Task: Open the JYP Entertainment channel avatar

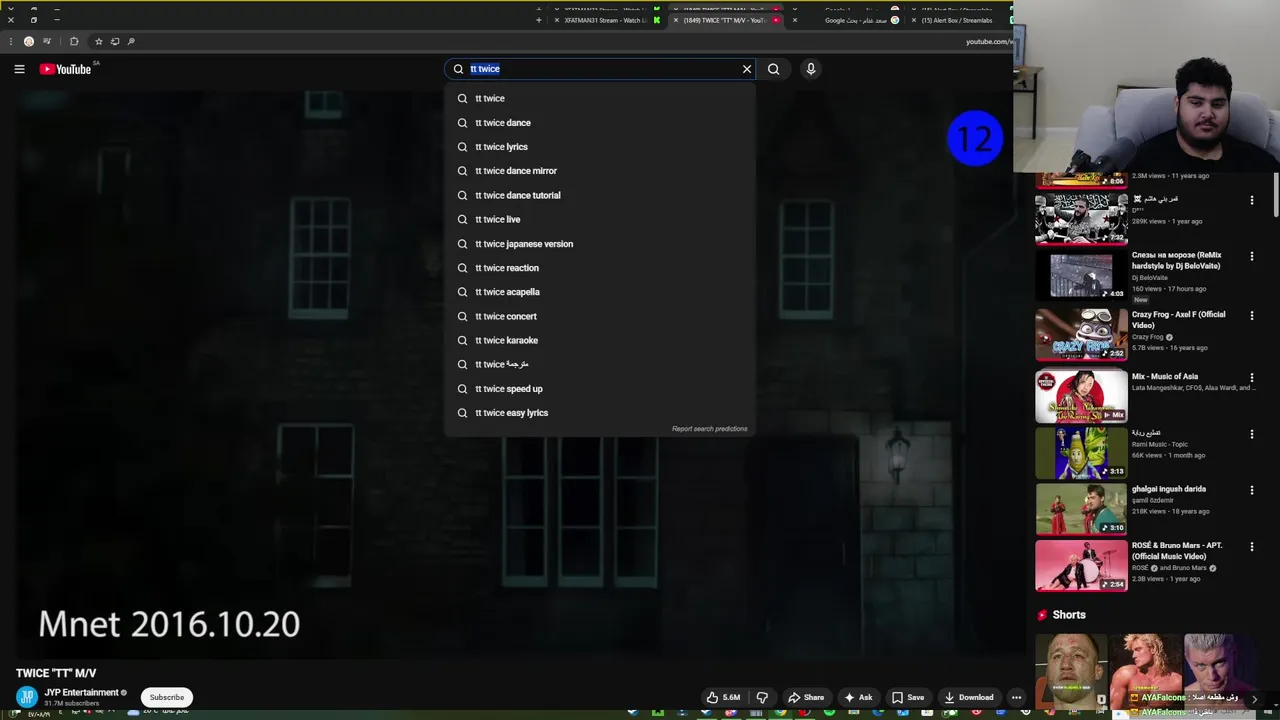Action: pos(27,696)
